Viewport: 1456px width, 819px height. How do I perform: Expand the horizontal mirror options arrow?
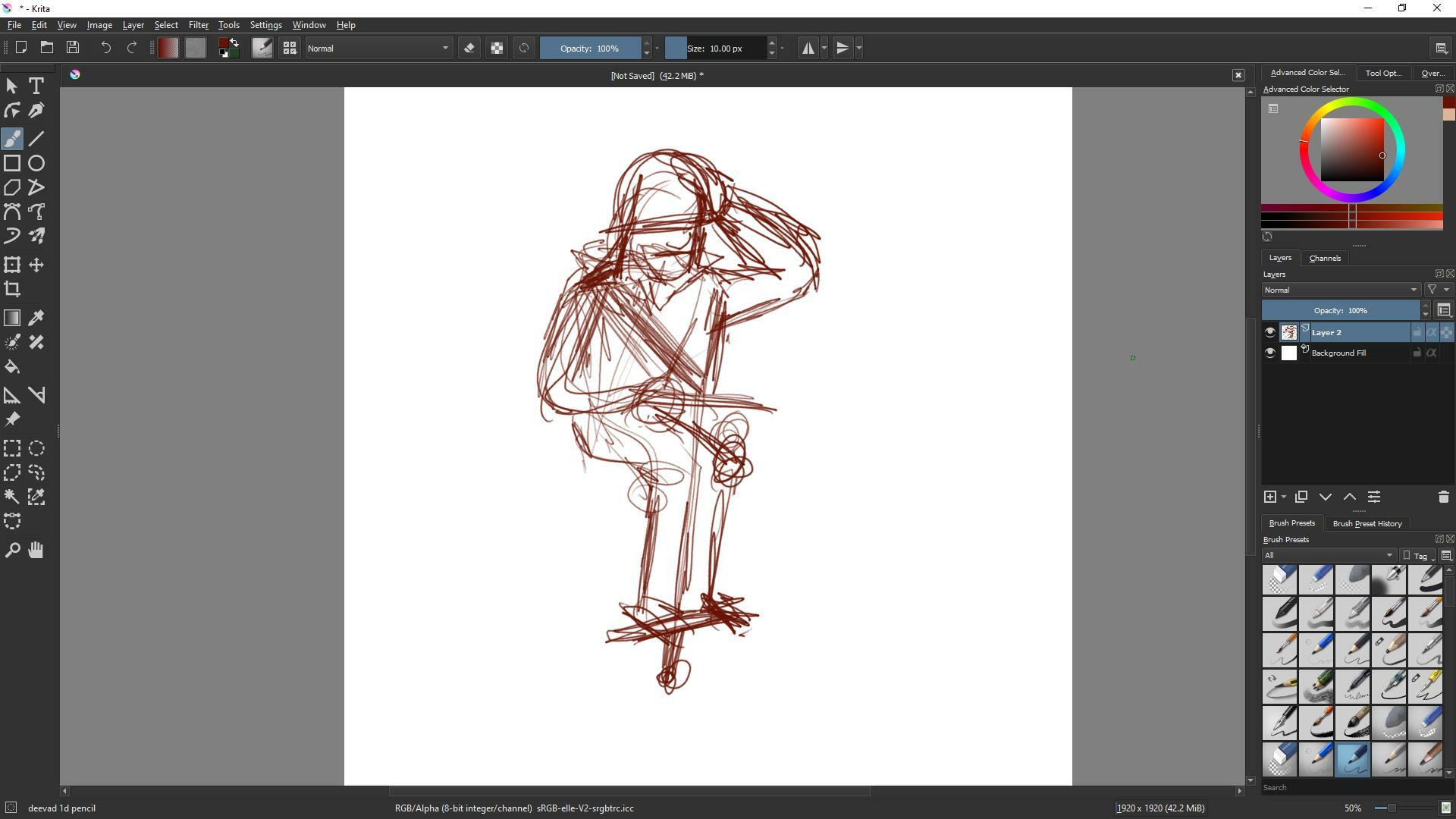tap(824, 49)
